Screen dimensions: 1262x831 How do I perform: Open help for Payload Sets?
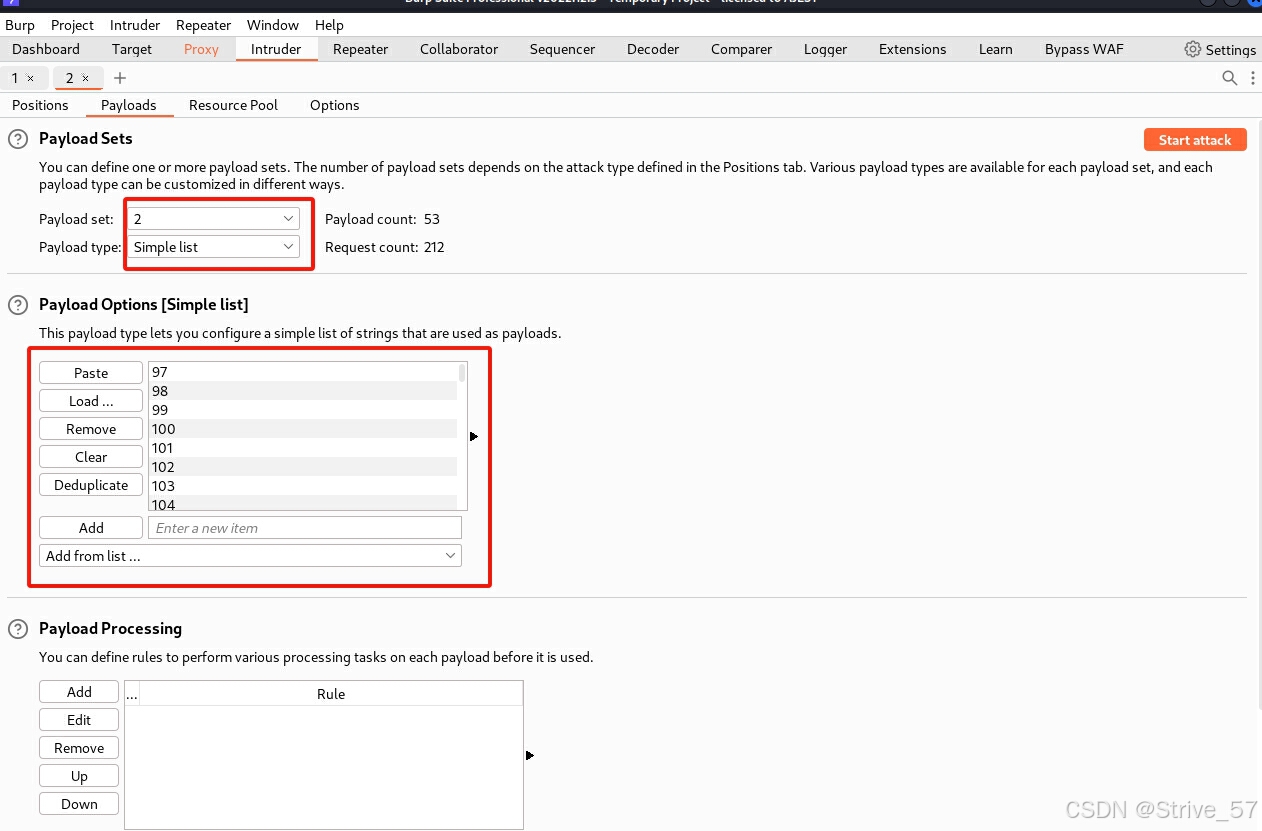point(17,139)
